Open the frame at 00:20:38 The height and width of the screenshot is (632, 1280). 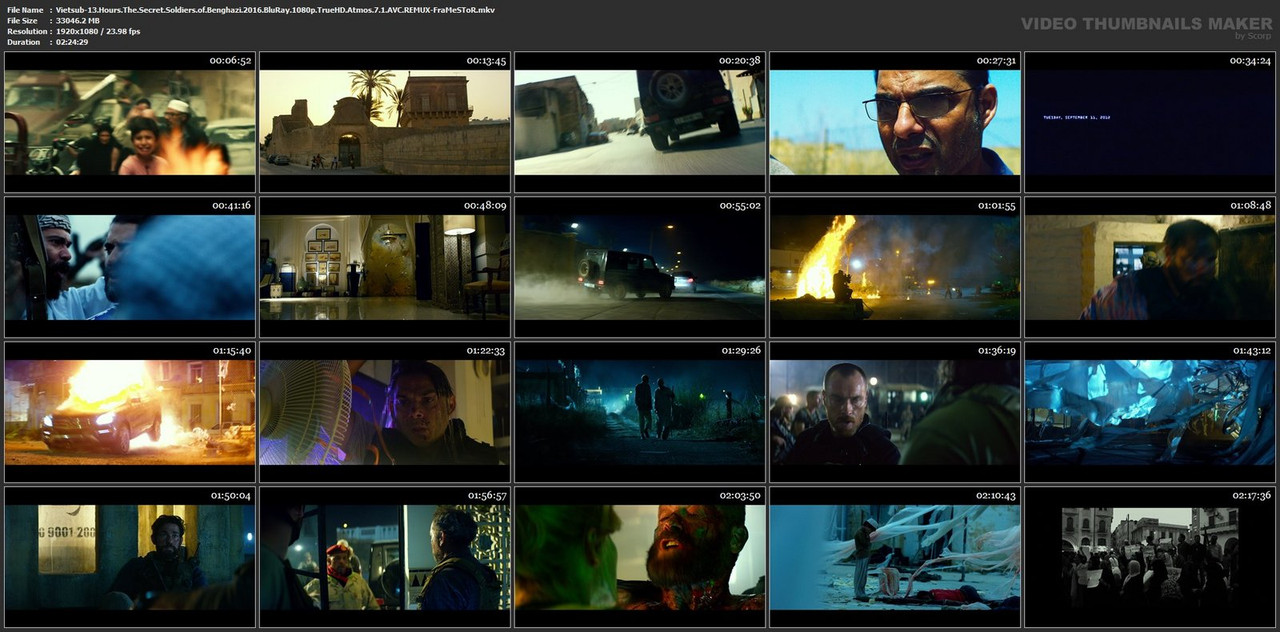click(x=640, y=122)
